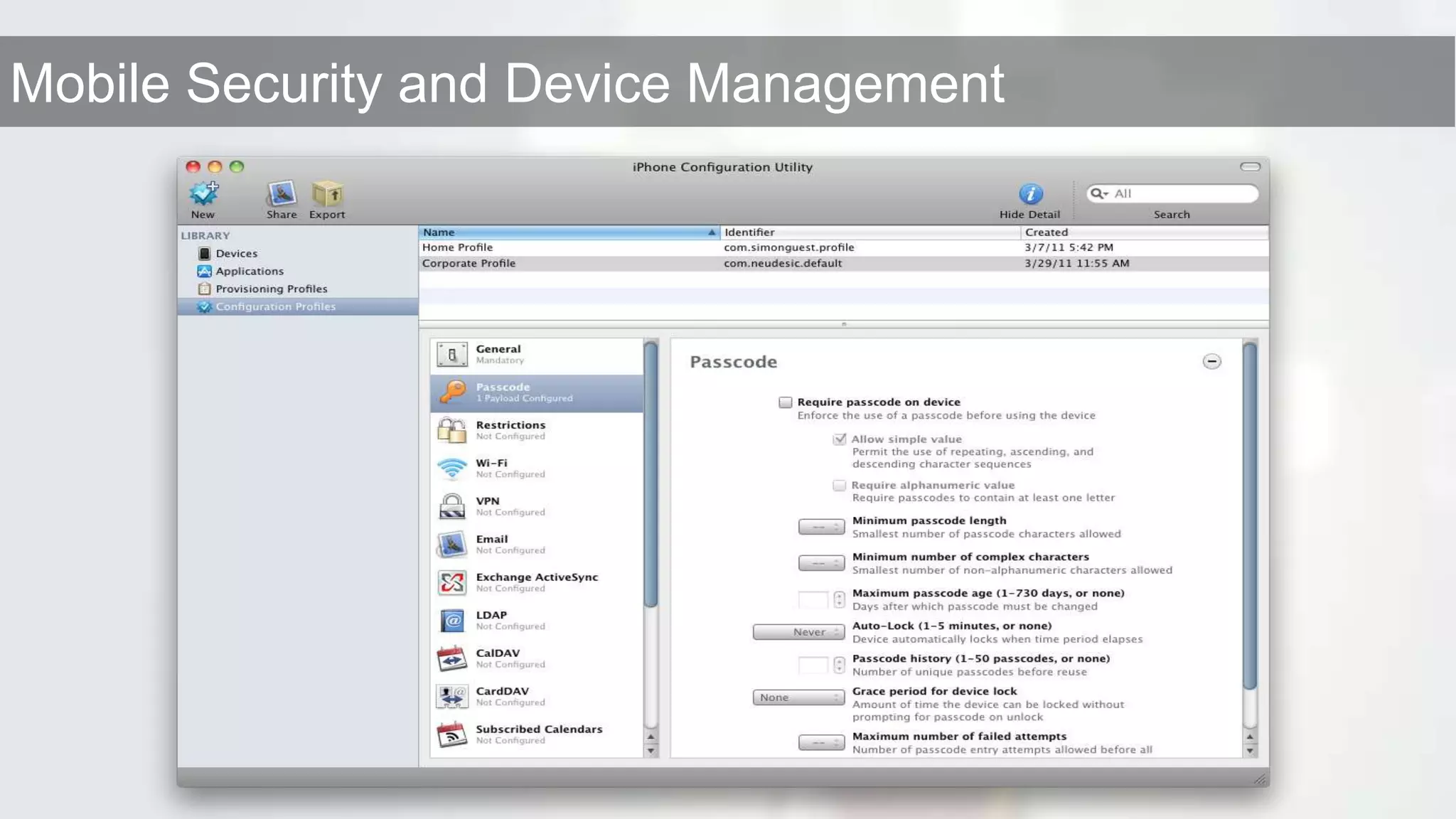Click the Passcode pane scrollbar thumb
The image size is (1456, 819).
(1250, 515)
